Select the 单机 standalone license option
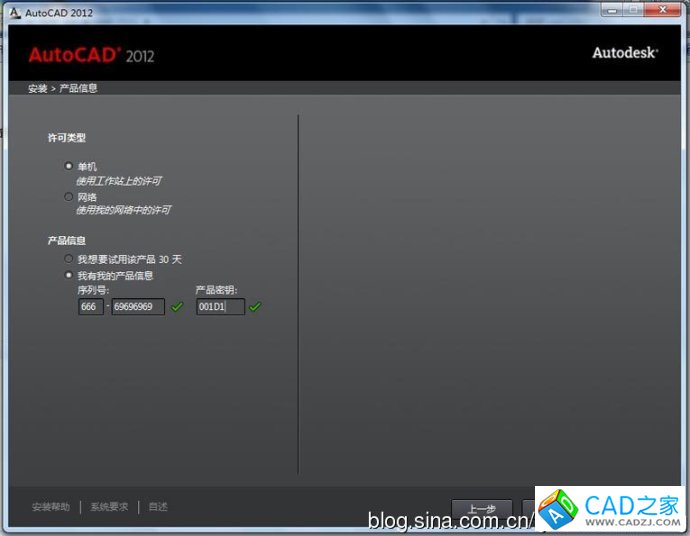 click(x=69, y=166)
